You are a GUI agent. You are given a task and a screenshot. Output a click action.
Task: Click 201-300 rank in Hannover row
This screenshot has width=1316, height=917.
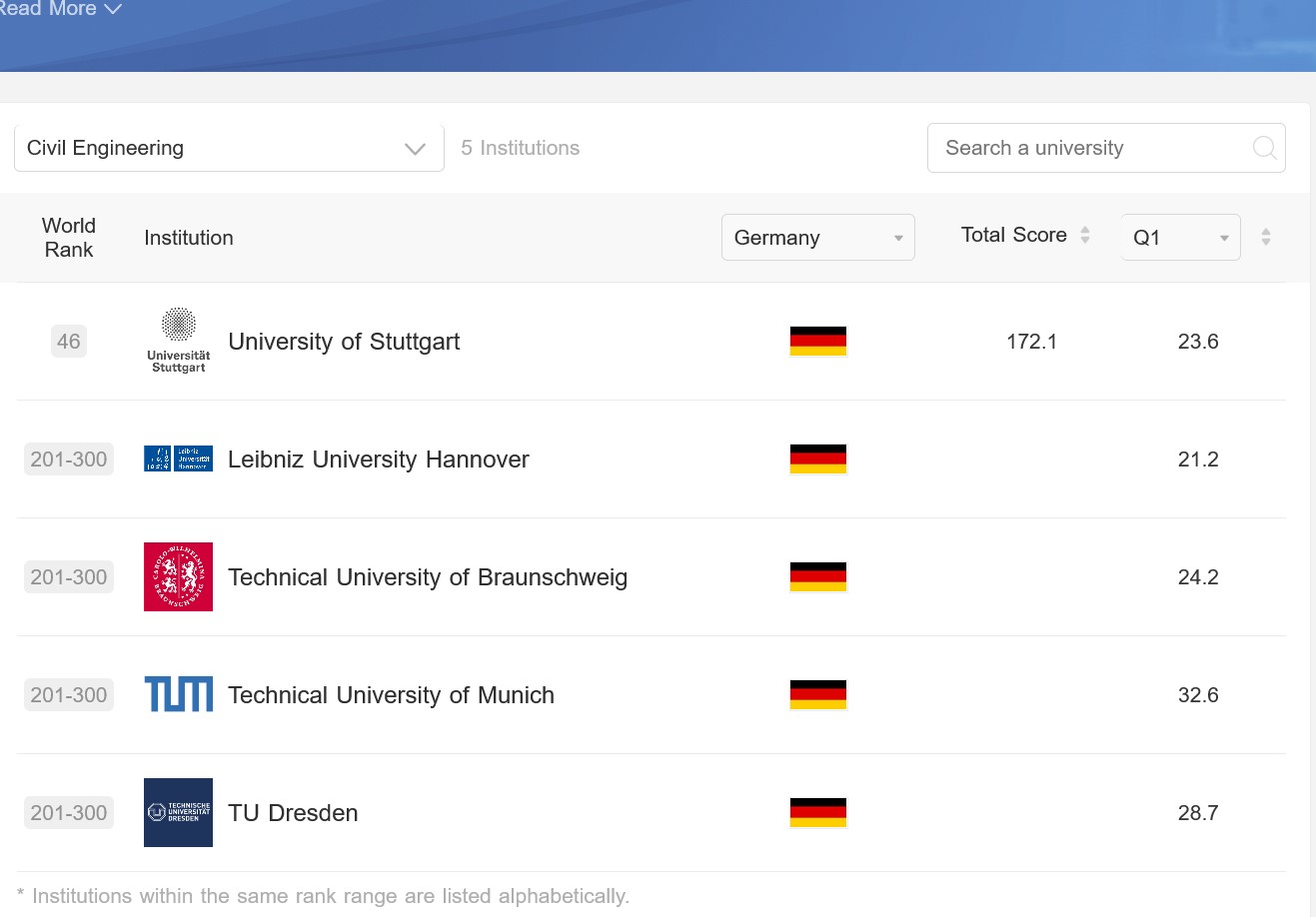pos(69,459)
